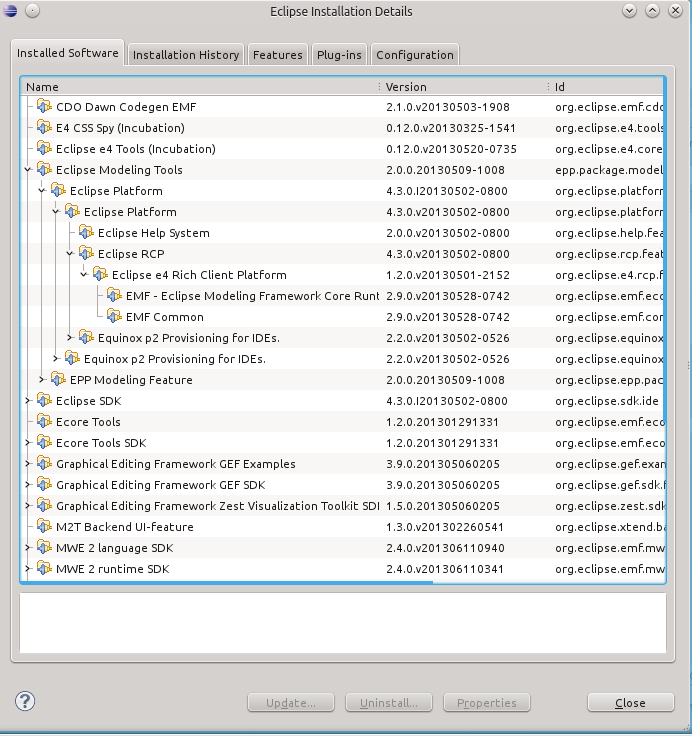Click the window menu button beside Eclipse logo
This screenshot has width=692, height=736.
[32, 10]
